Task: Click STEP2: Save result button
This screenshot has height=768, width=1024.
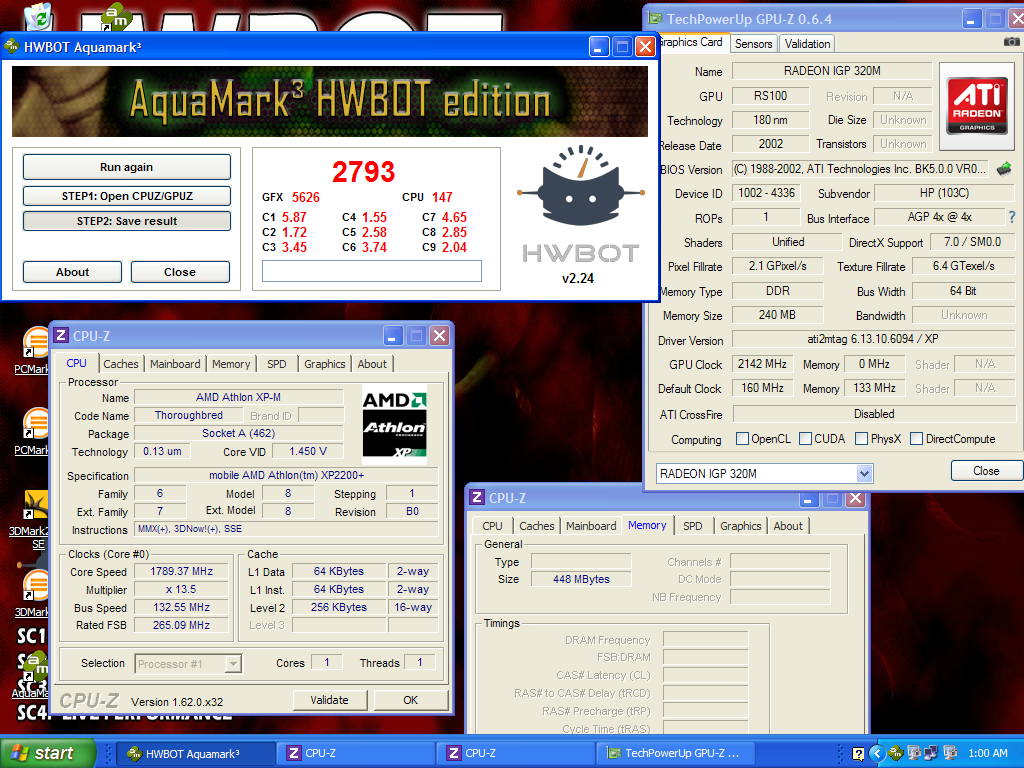Action: [x=127, y=221]
